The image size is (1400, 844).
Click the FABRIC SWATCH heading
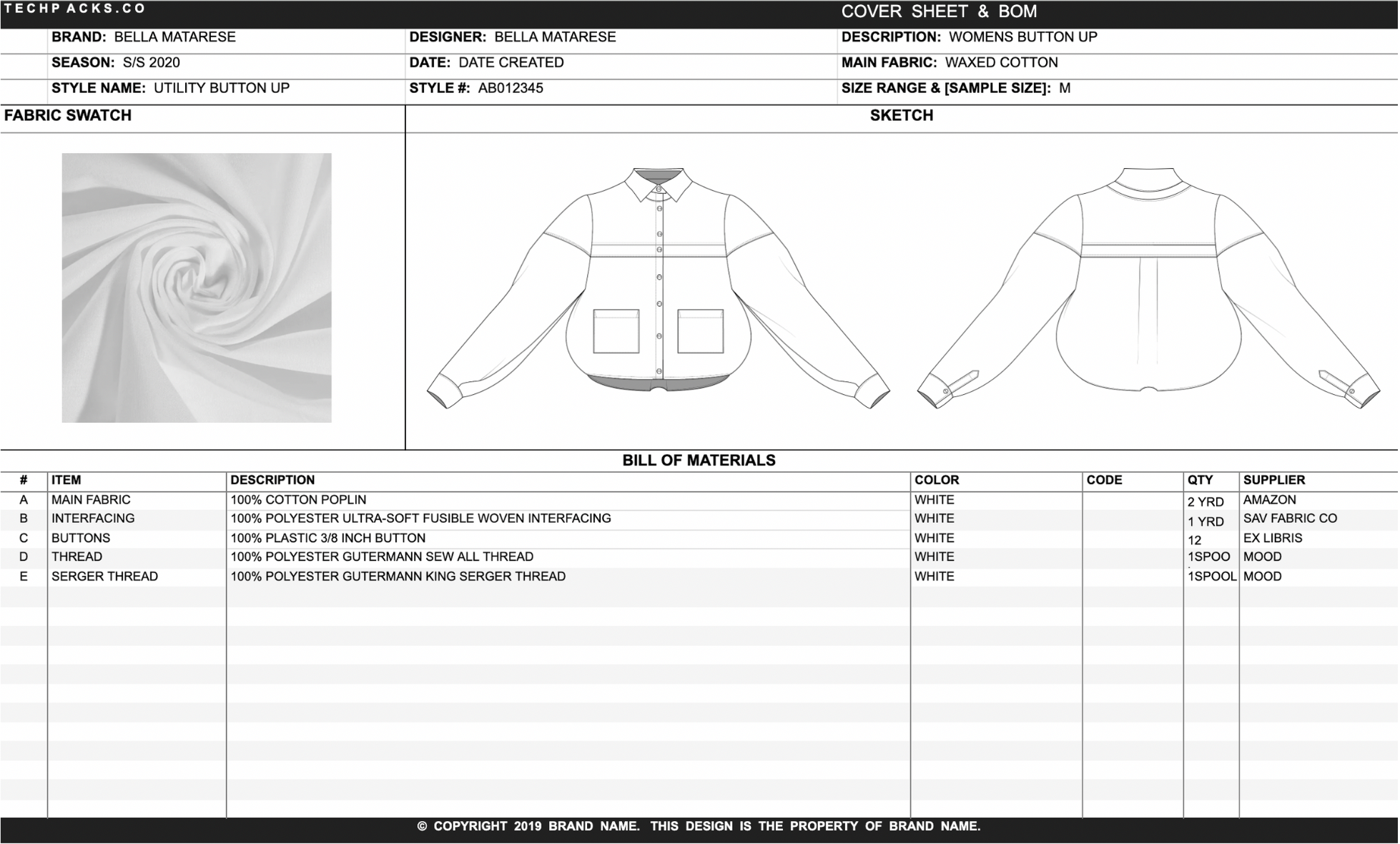tap(68, 116)
